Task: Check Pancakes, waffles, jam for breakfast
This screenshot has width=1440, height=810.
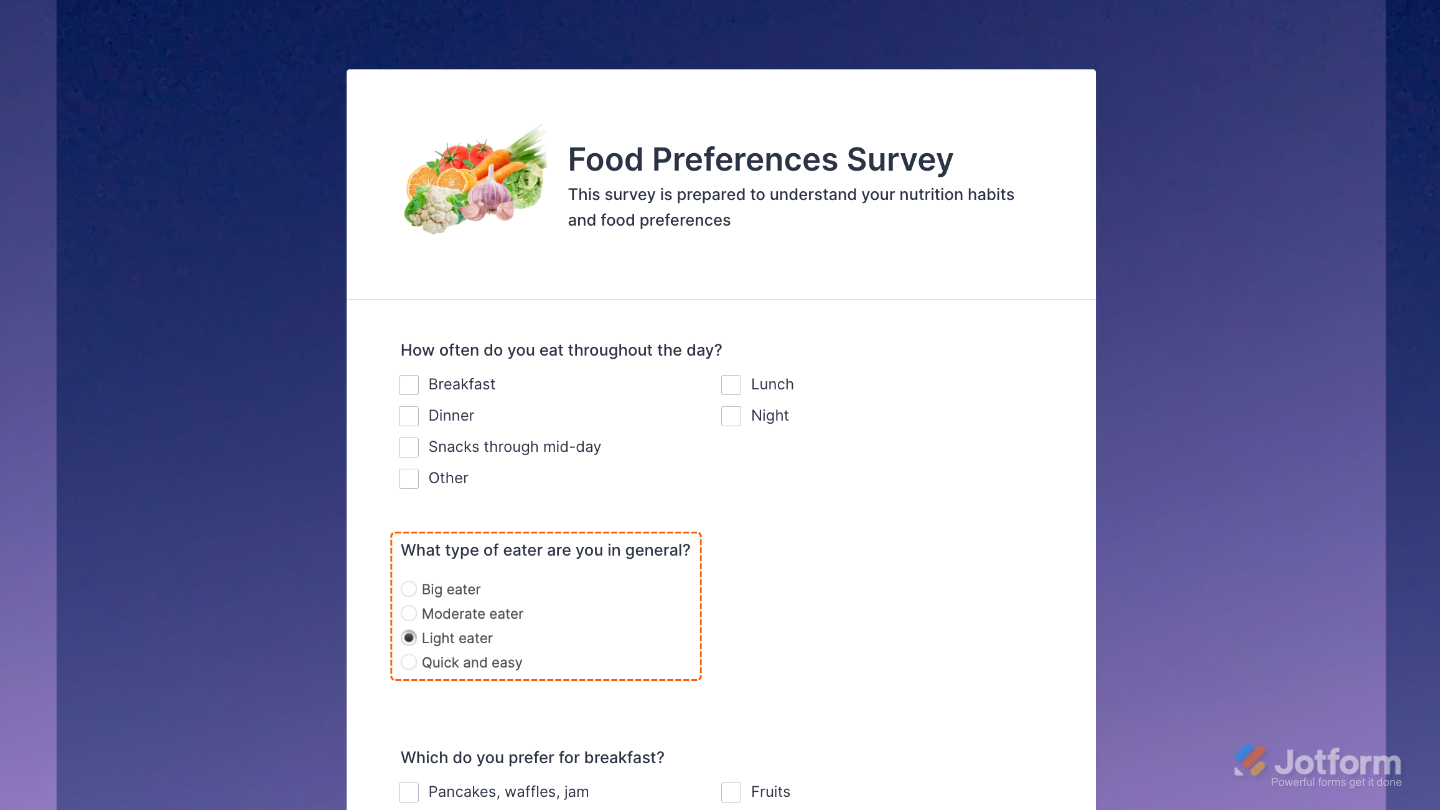Action: click(x=409, y=791)
